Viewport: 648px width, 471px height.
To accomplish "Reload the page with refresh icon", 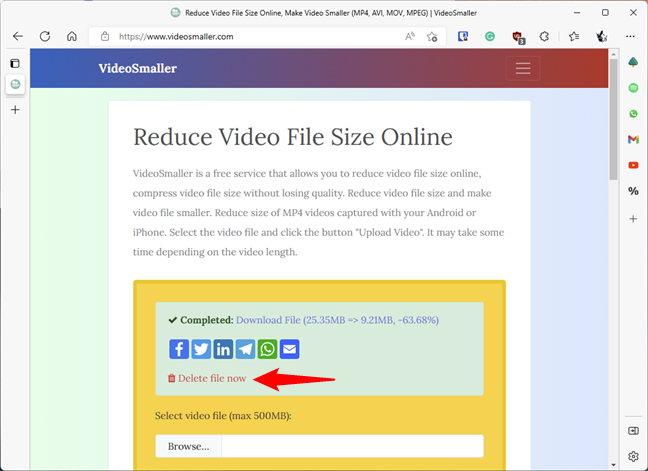I will coord(45,36).
